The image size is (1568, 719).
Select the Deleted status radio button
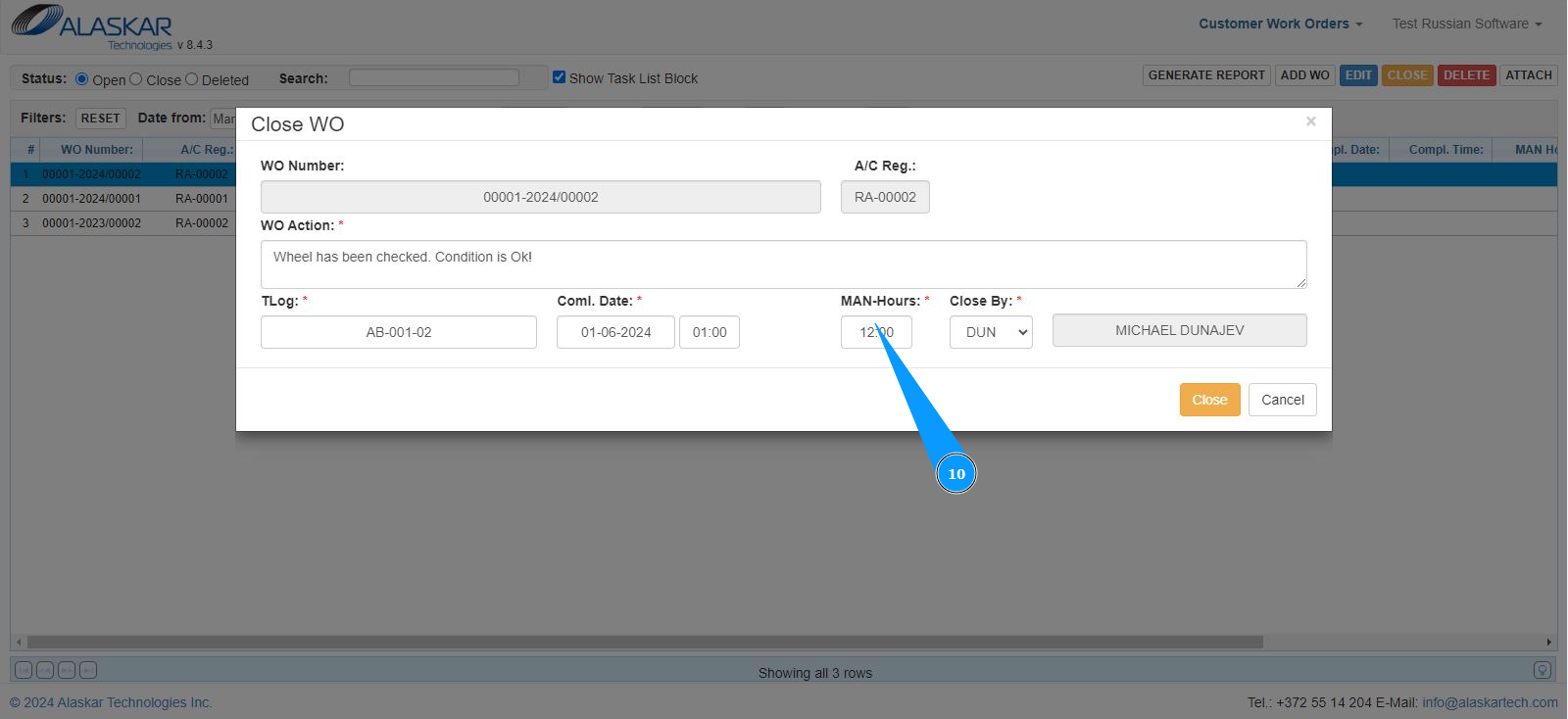(x=192, y=79)
